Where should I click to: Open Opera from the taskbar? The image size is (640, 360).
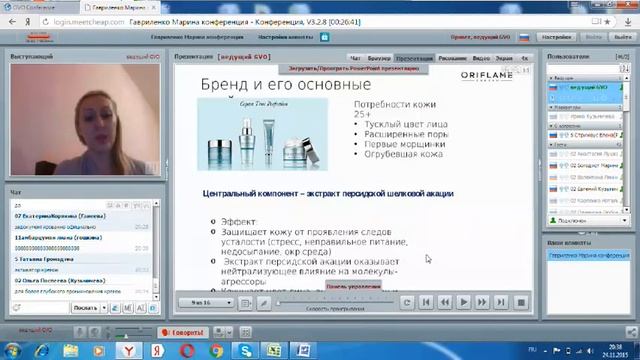[187, 351]
